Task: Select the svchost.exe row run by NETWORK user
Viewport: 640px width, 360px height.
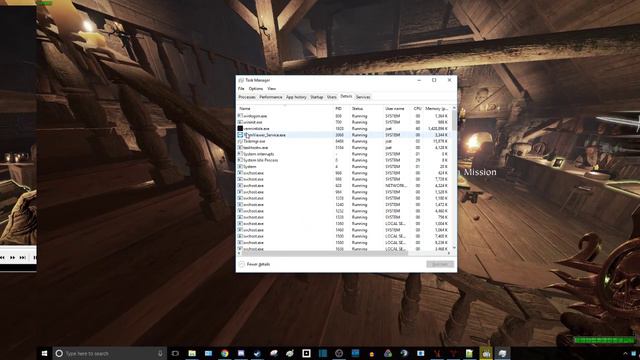Action: [x=344, y=185]
